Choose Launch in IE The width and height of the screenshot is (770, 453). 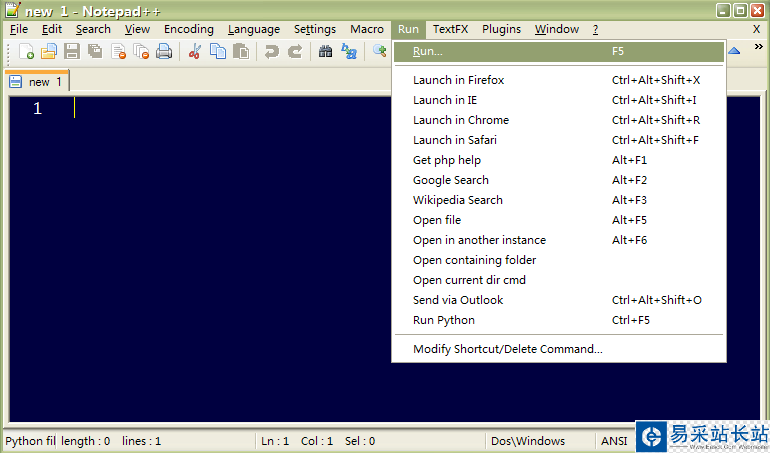pos(559,100)
